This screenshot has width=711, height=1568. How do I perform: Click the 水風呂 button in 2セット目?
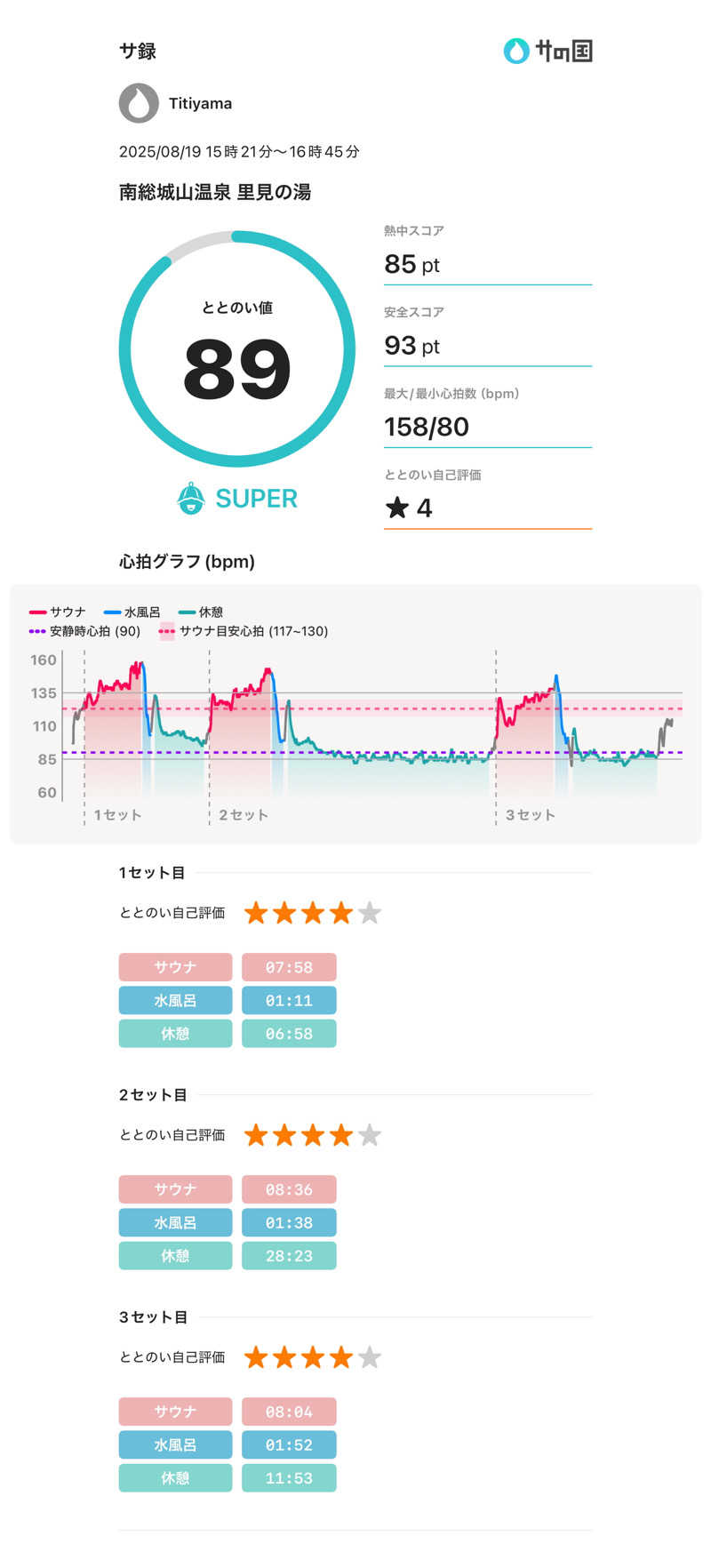point(175,1222)
